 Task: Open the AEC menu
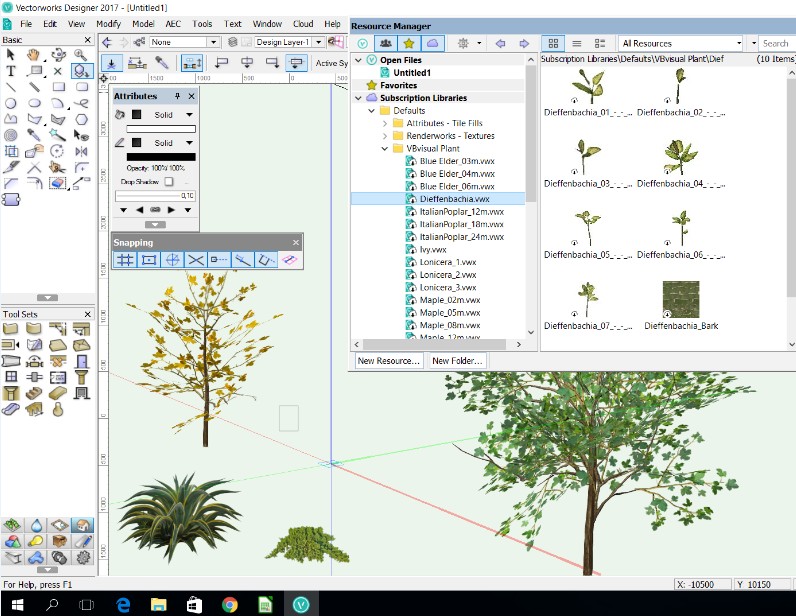pos(173,24)
